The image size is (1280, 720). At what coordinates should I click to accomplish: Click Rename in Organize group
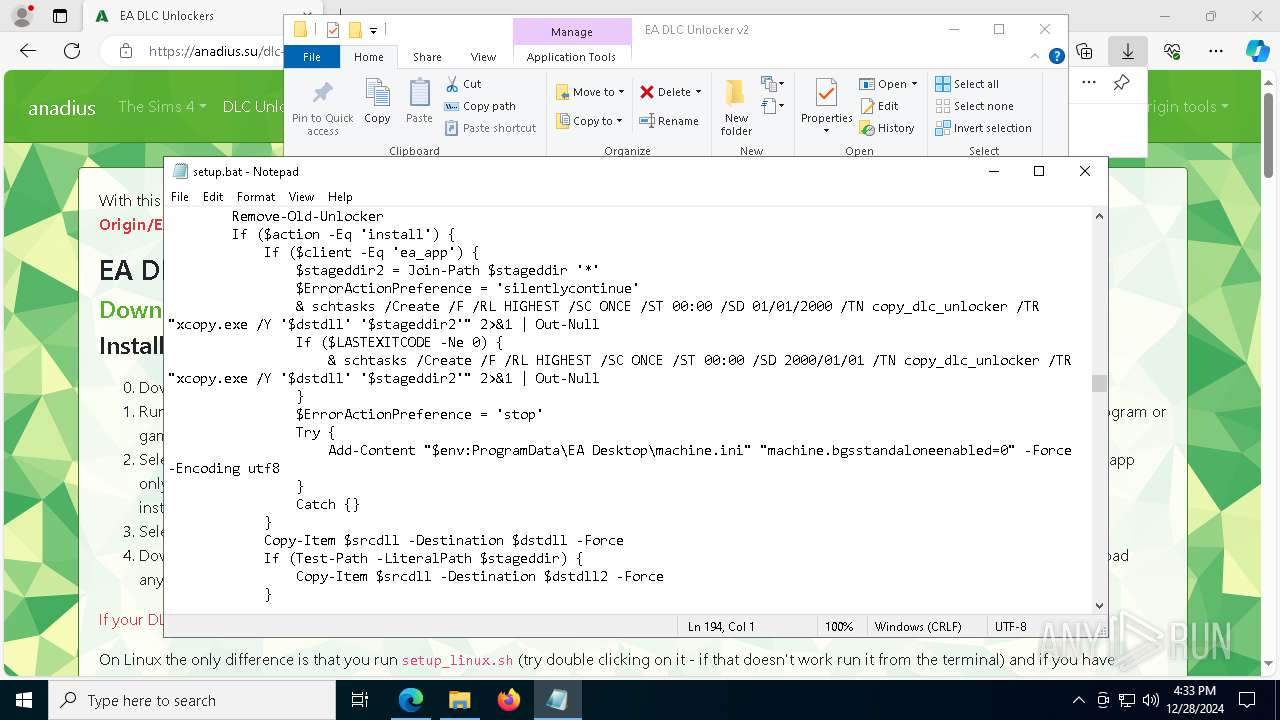[669, 121]
